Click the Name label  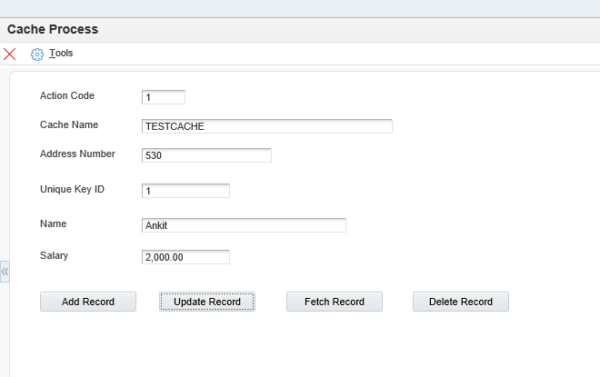click(x=53, y=224)
